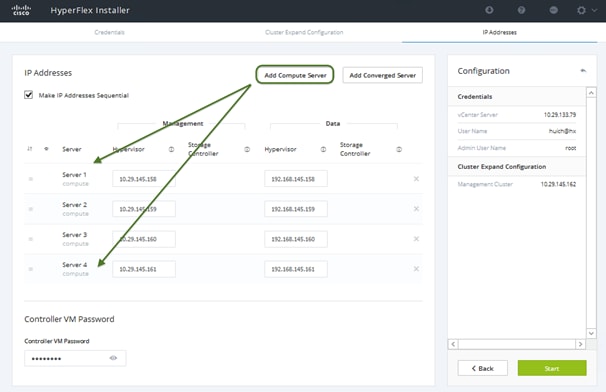Click info icon beside Data Hypervisor
Image resolution: width=606 pixels, height=392 pixels.
(x=323, y=149)
